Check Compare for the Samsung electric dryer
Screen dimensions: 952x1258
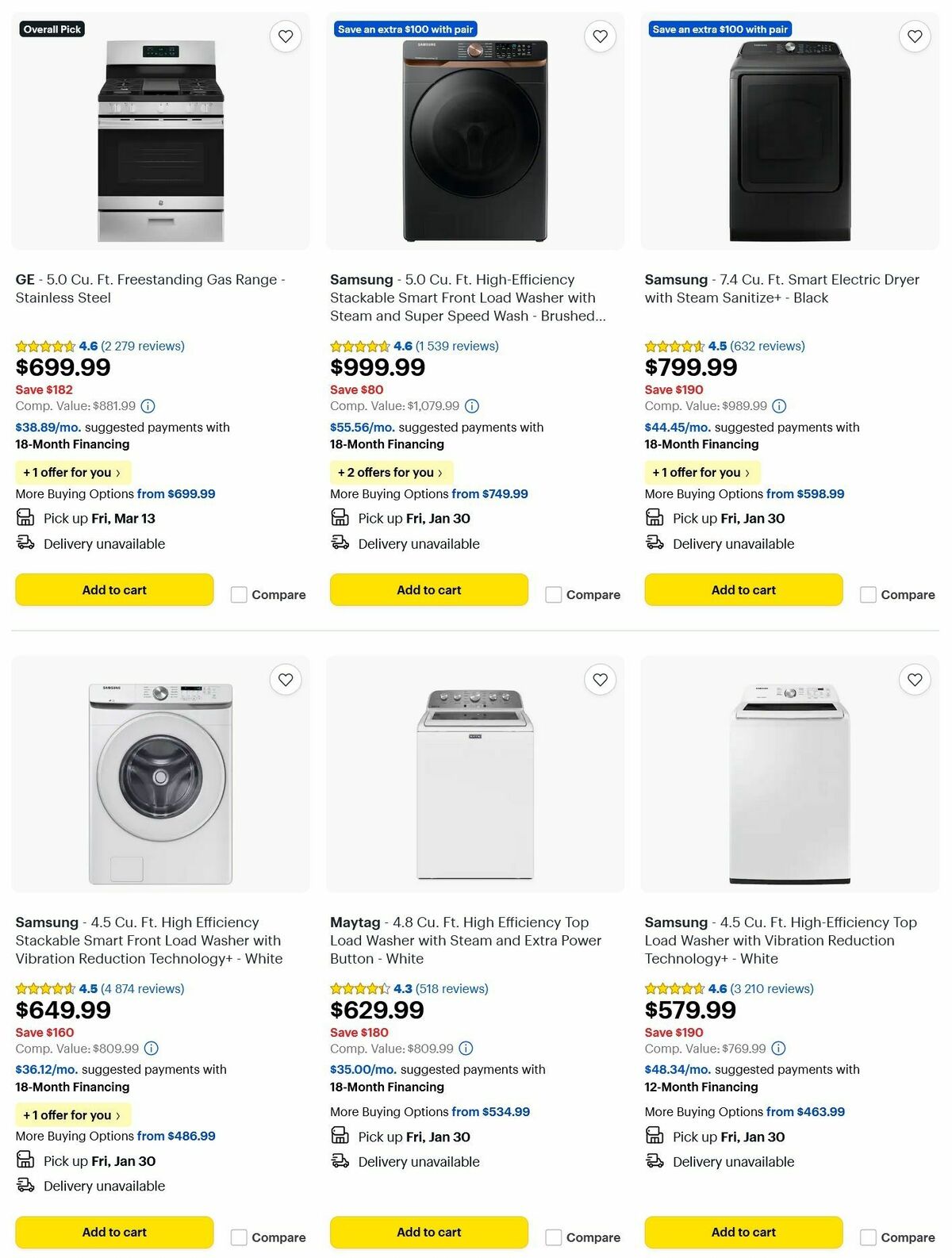point(868,593)
